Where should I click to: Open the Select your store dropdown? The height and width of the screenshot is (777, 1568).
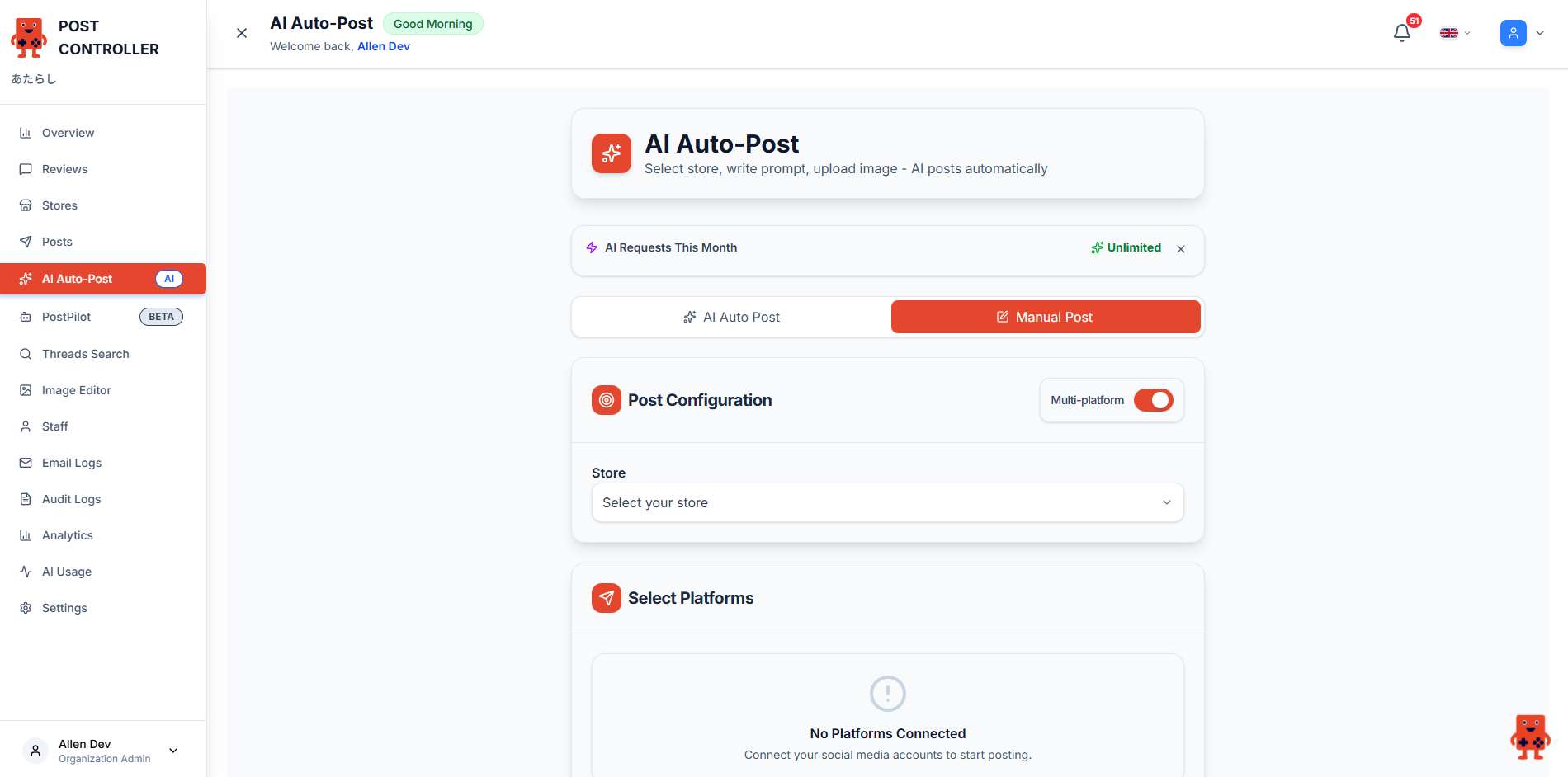(887, 502)
